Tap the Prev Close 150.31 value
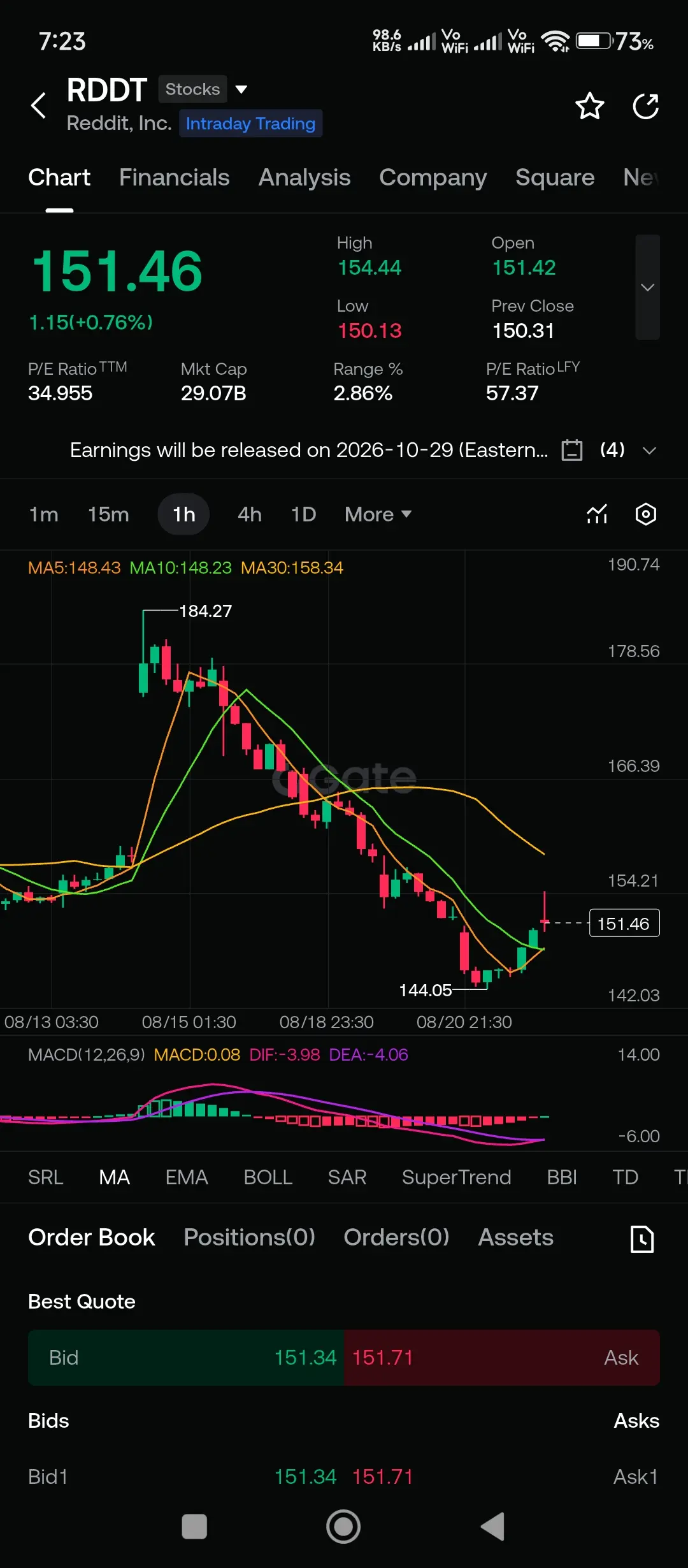This screenshot has height=1568, width=688. pyautogui.click(x=523, y=331)
